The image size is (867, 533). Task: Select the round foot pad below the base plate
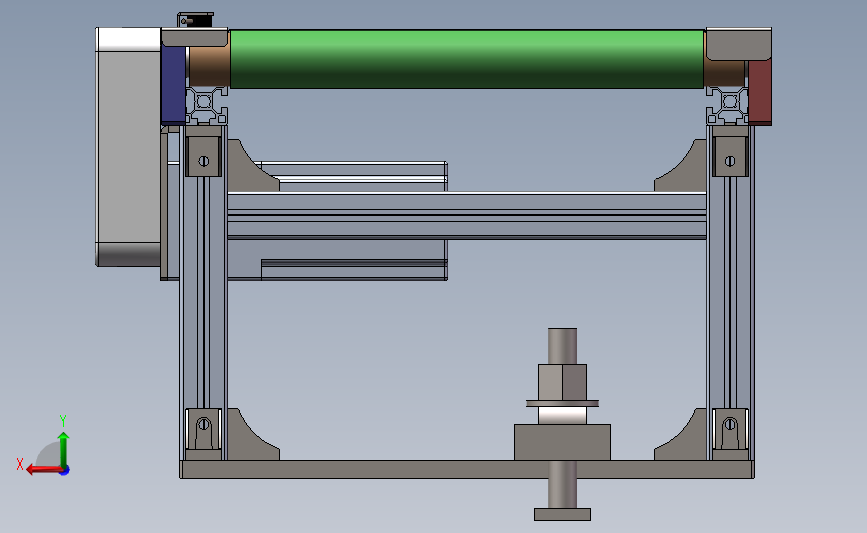pyautogui.click(x=562, y=514)
